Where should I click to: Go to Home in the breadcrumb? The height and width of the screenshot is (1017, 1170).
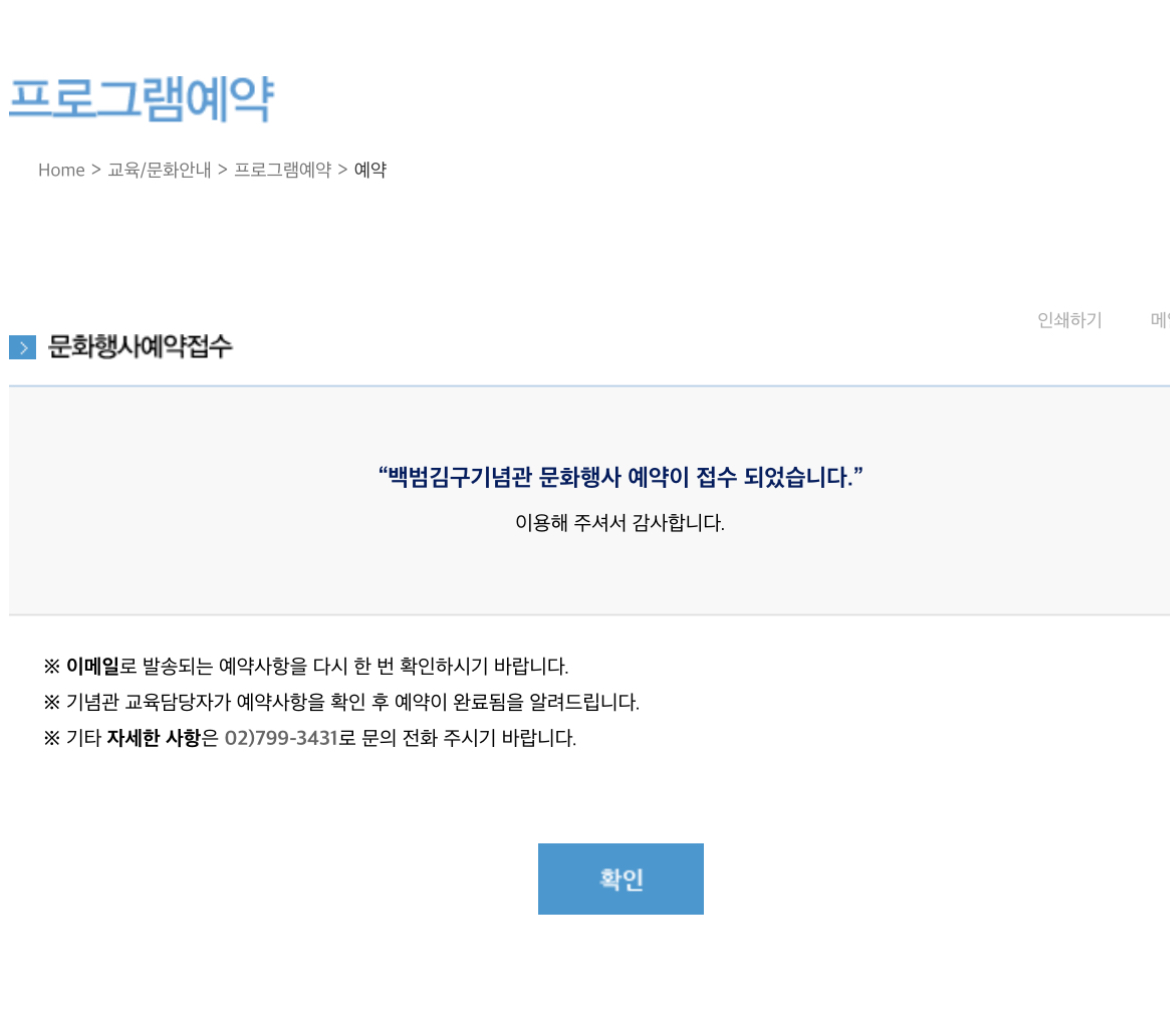[61, 170]
